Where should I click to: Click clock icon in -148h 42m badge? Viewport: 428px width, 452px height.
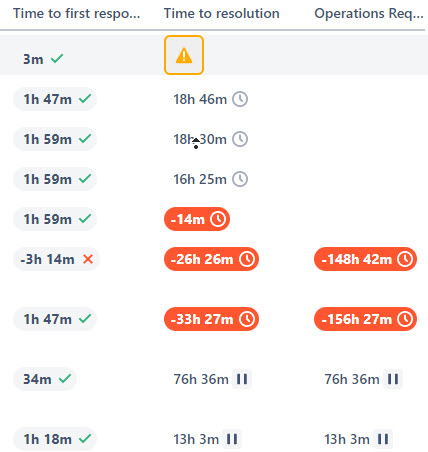pyautogui.click(x=405, y=259)
